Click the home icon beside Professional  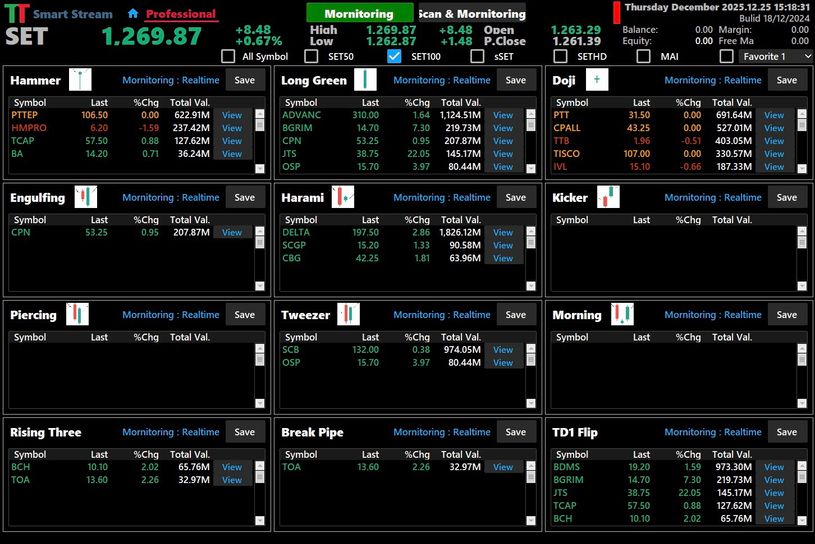pyautogui.click(x=133, y=14)
